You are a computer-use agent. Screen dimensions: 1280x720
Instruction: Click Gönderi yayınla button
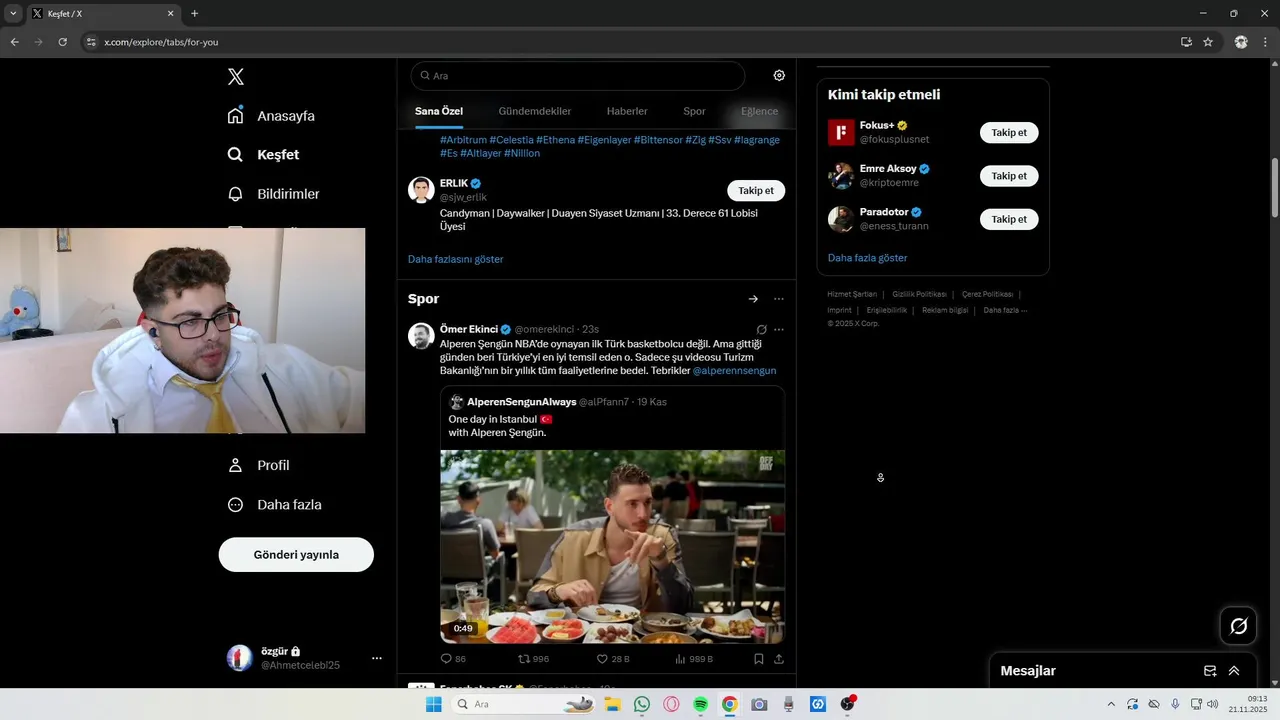pos(296,555)
